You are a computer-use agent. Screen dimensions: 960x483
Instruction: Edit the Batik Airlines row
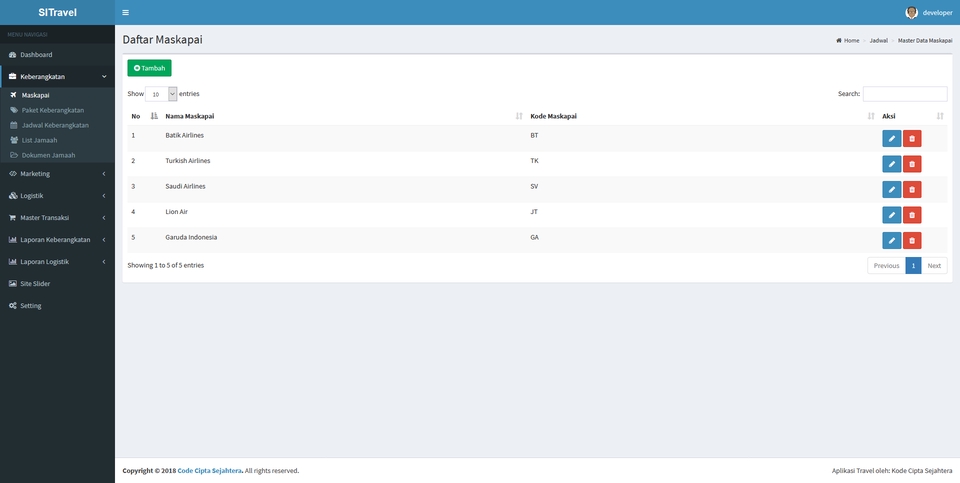[891, 138]
